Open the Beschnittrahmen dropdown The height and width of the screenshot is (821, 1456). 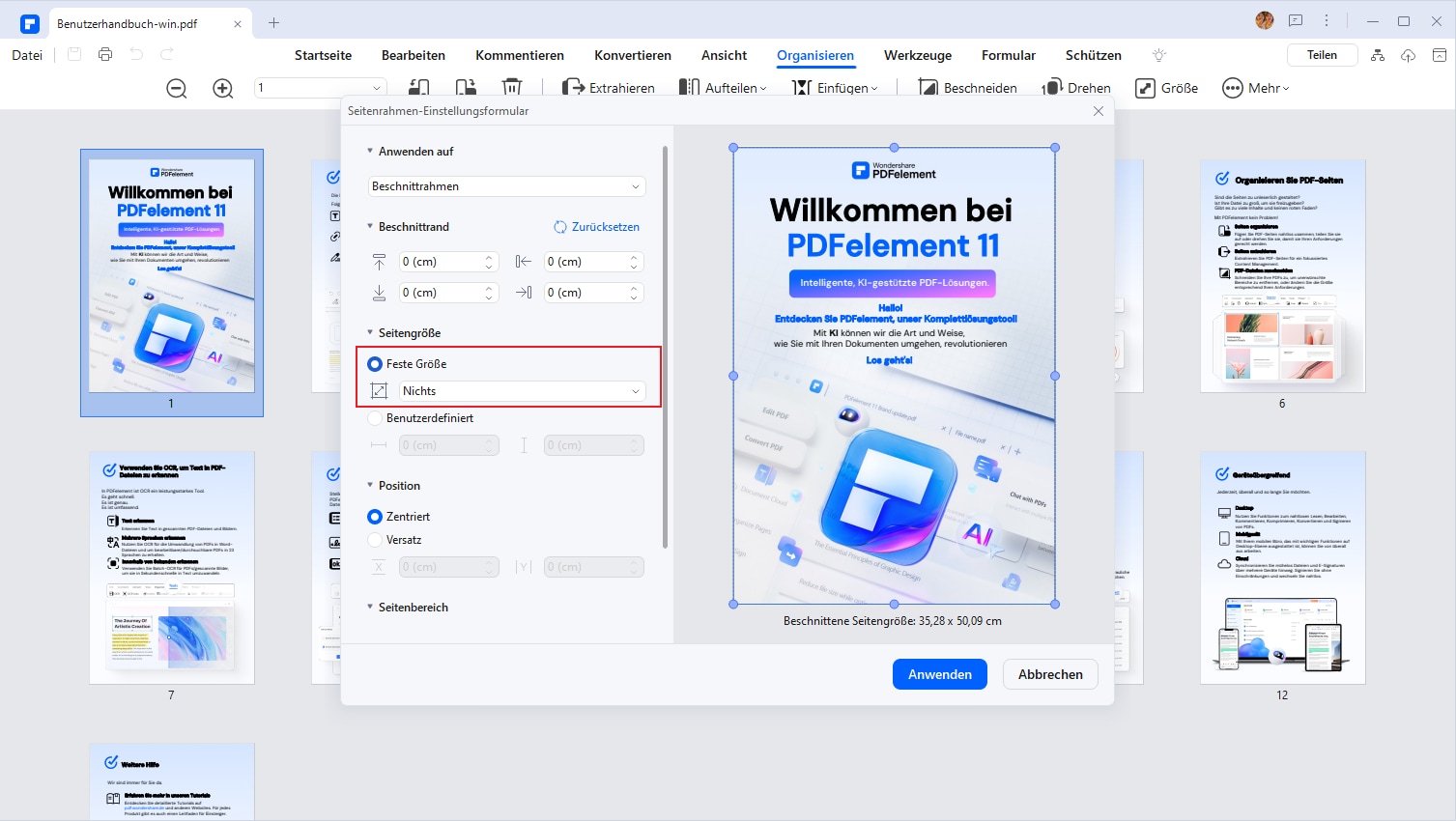coord(507,186)
